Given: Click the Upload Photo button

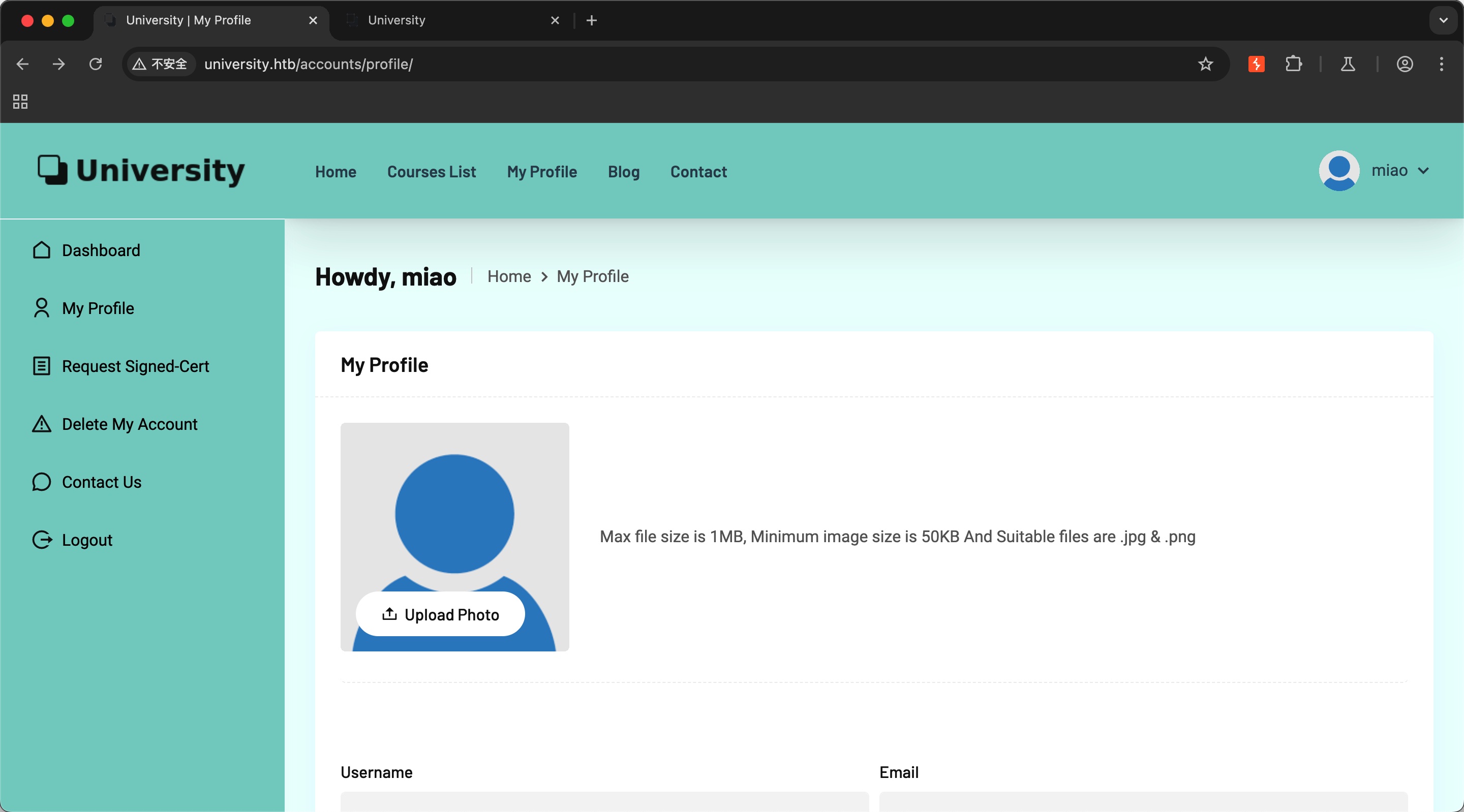Looking at the screenshot, I should 440,614.
